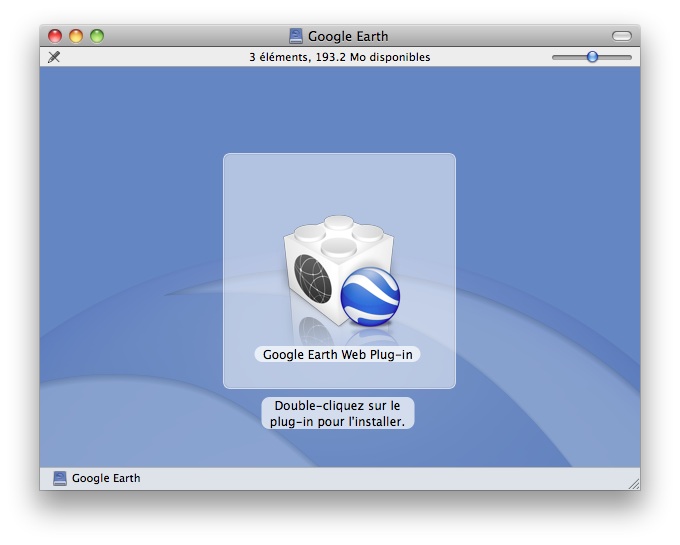Click the window resize grip corner
Viewport: 680px width, 545px height.
coord(634,484)
